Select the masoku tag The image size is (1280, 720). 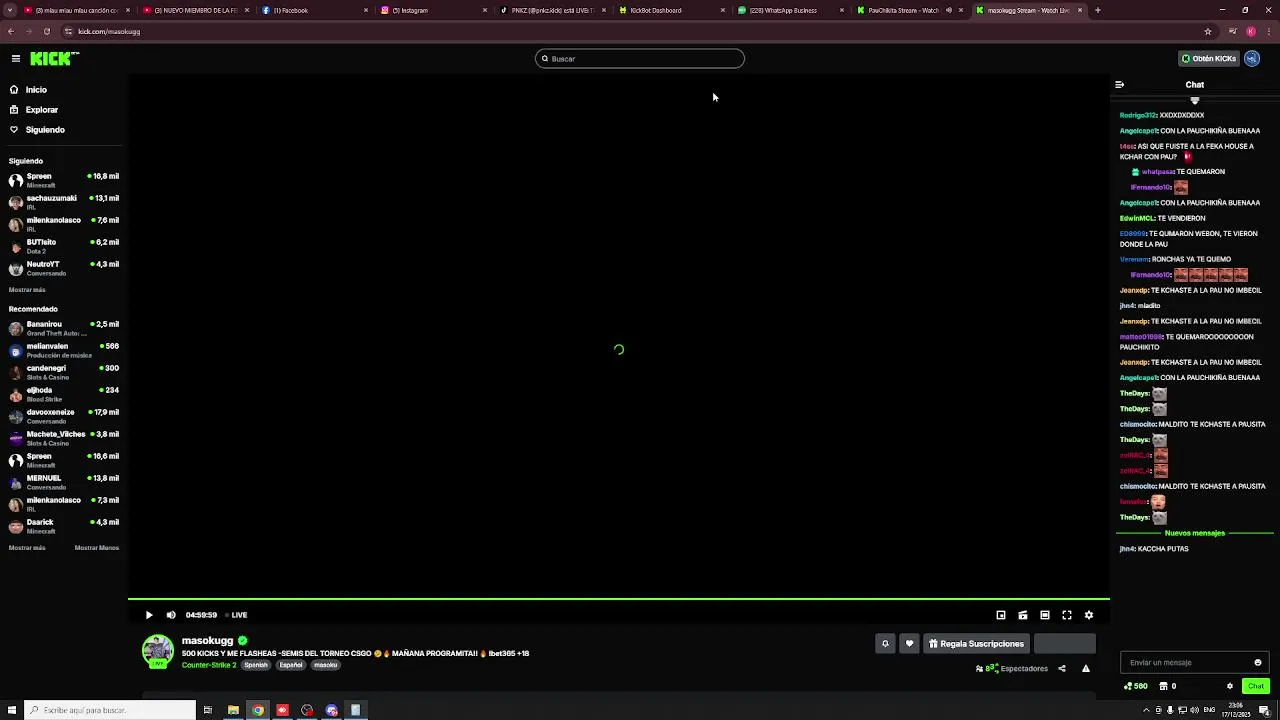[325, 665]
